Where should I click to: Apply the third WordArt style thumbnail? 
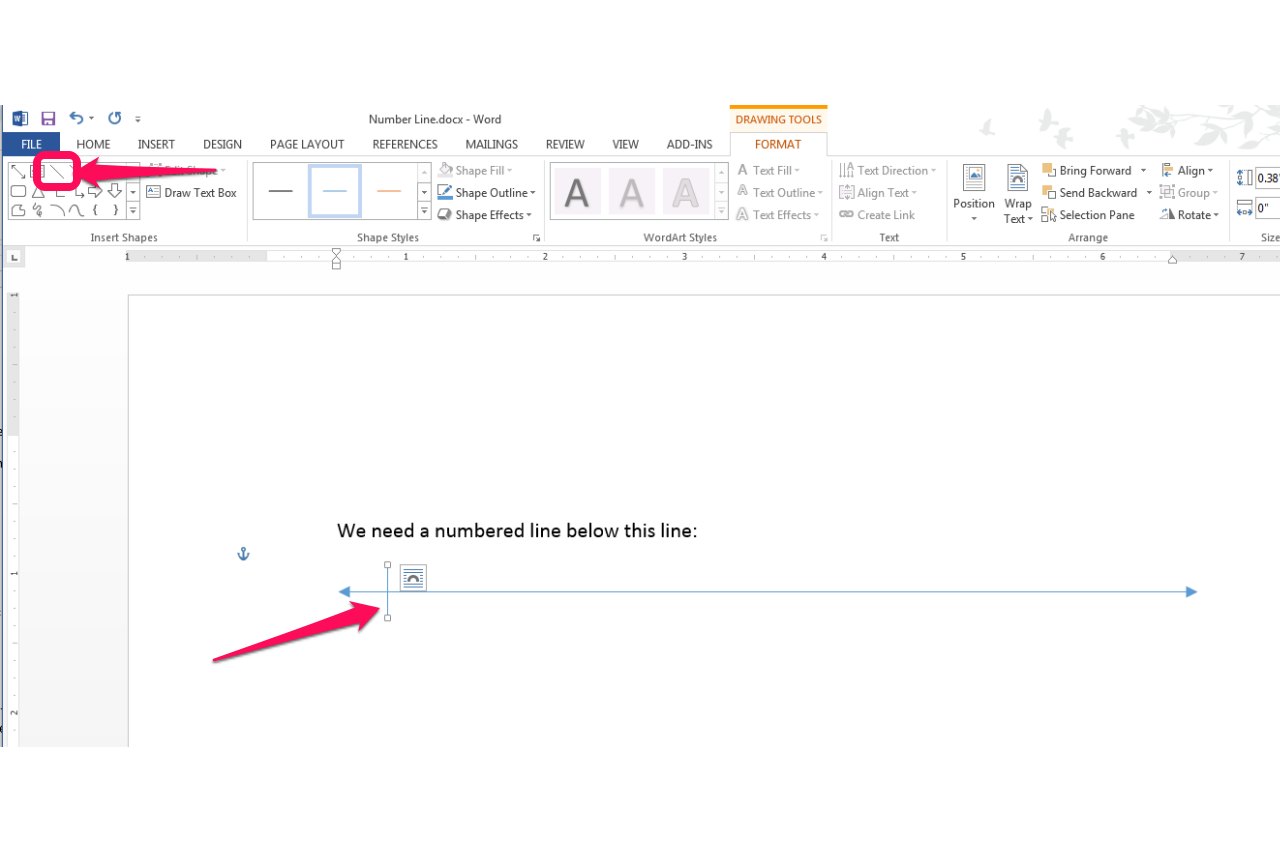click(x=685, y=191)
